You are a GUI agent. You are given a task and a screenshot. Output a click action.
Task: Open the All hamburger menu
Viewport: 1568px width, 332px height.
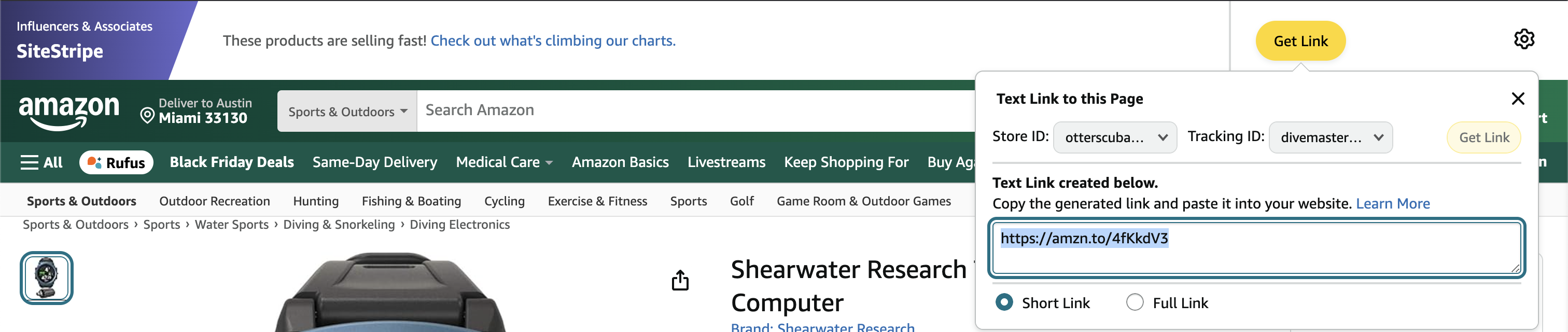coord(41,163)
